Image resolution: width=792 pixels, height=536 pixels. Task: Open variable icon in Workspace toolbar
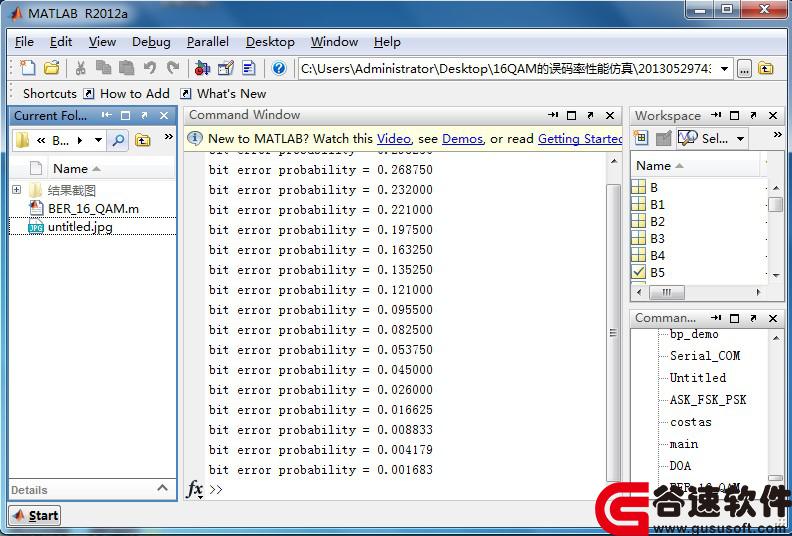point(663,137)
